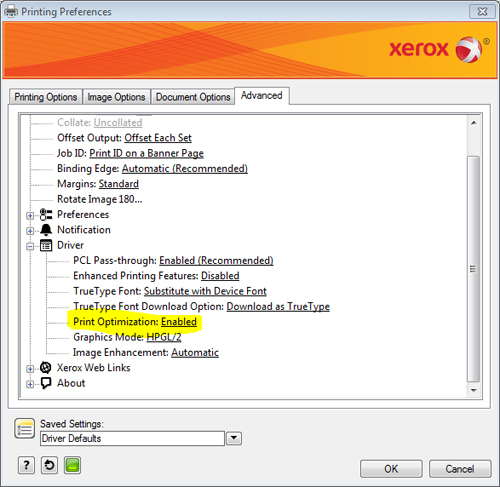Select the Driver tree label
This screenshot has width=500, height=487.
(x=70, y=245)
